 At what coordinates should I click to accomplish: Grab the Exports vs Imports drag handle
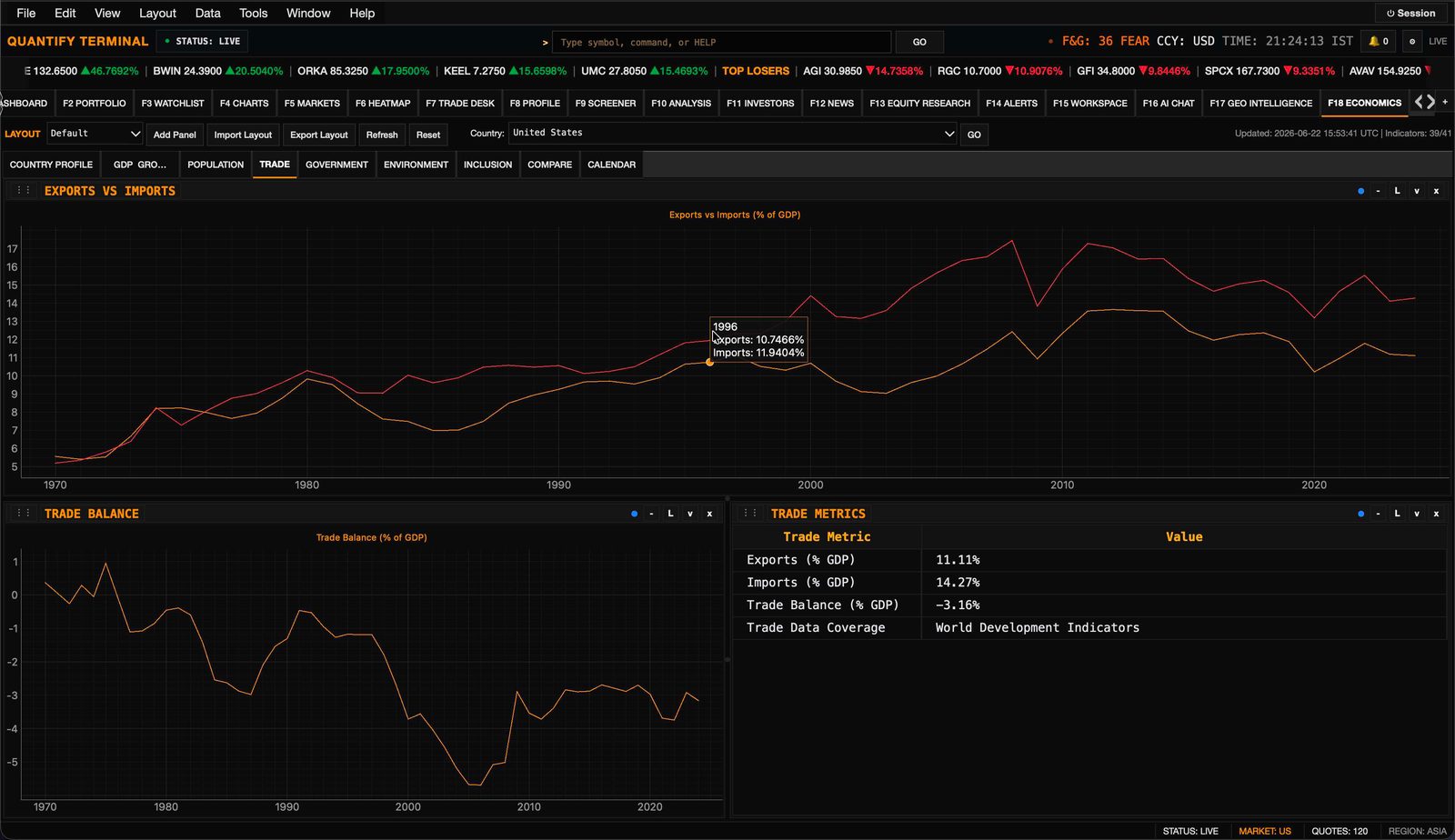point(24,191)
